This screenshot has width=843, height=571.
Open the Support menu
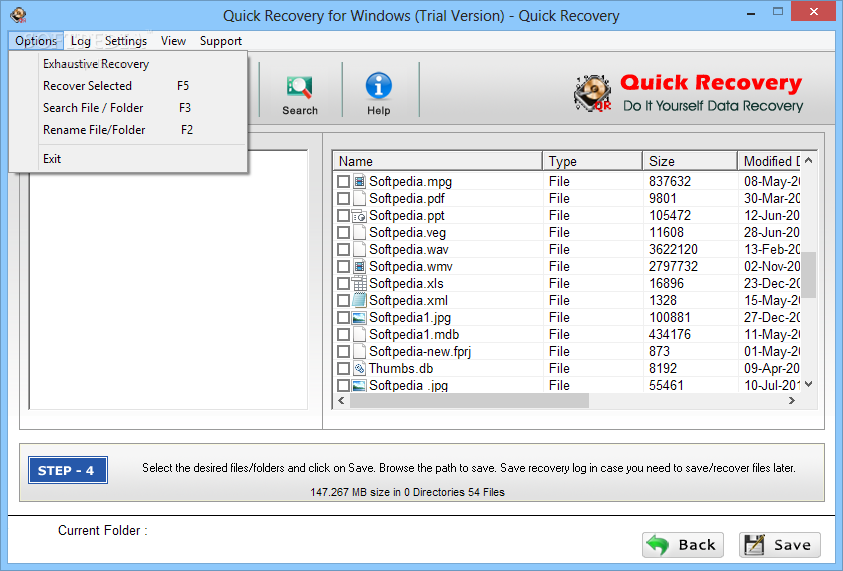[220, 41]
